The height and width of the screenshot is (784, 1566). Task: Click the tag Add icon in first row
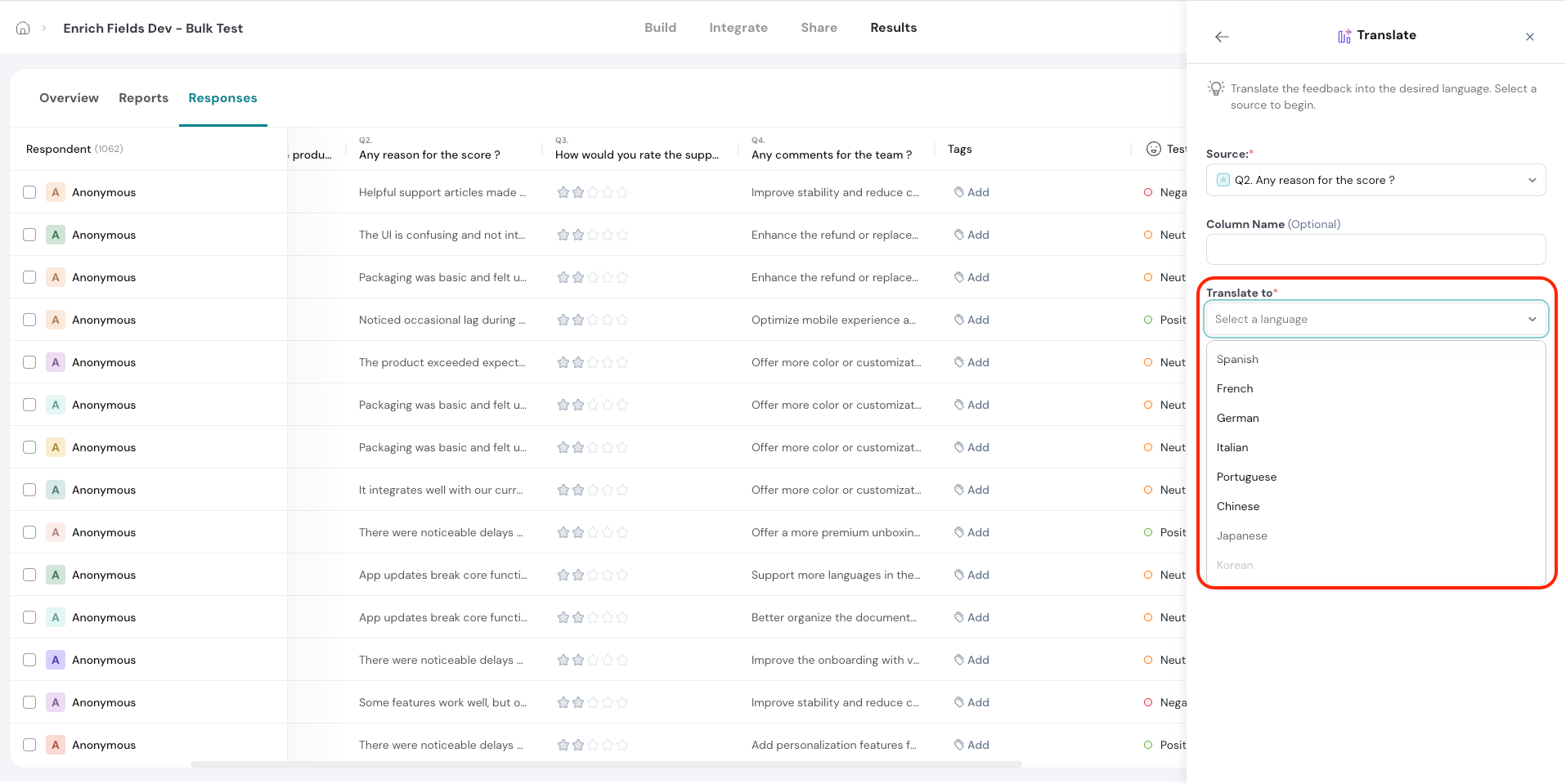pos(958,192)
